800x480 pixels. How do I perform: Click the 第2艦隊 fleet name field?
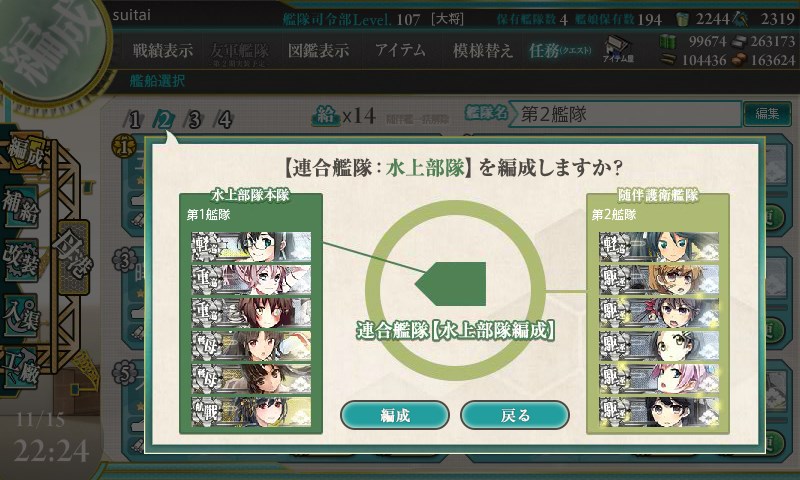click(x=627, y=114)
